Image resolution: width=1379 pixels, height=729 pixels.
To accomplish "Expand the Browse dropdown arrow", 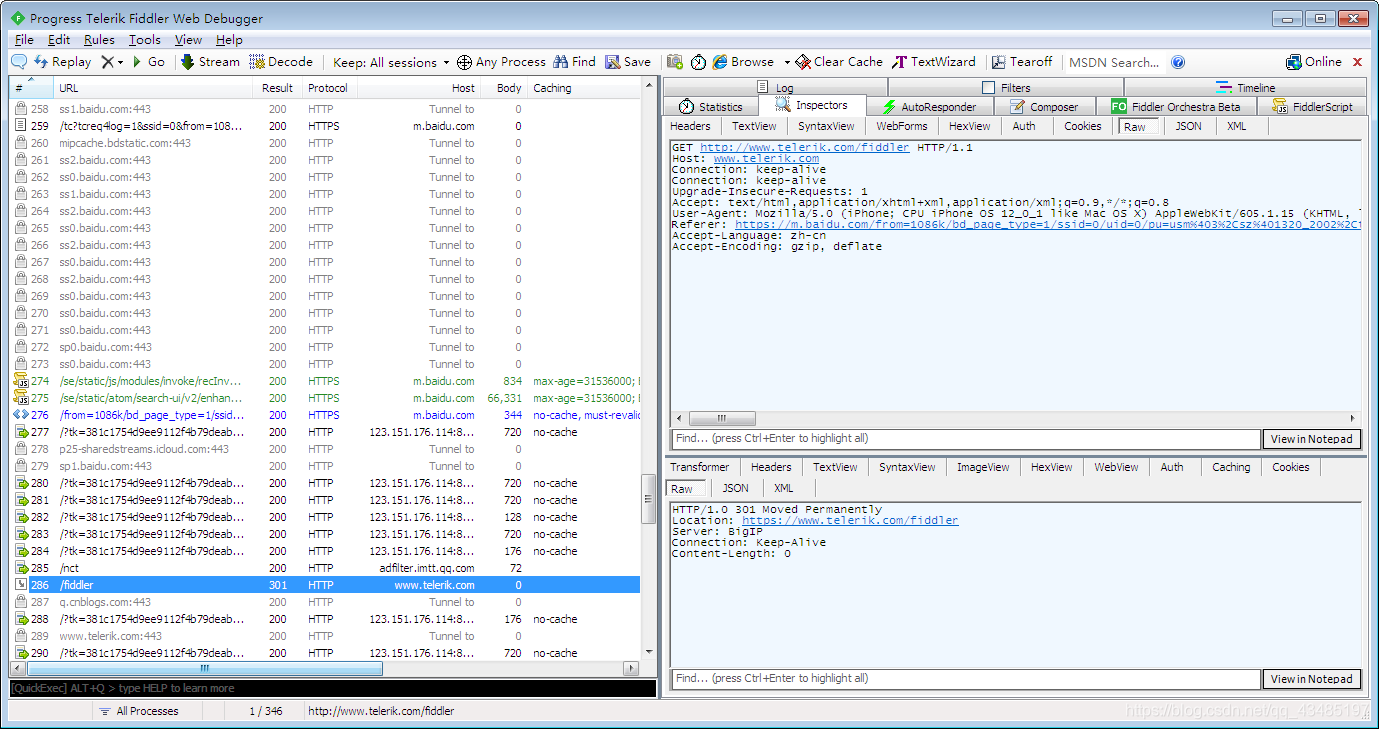I will (787, 62).
